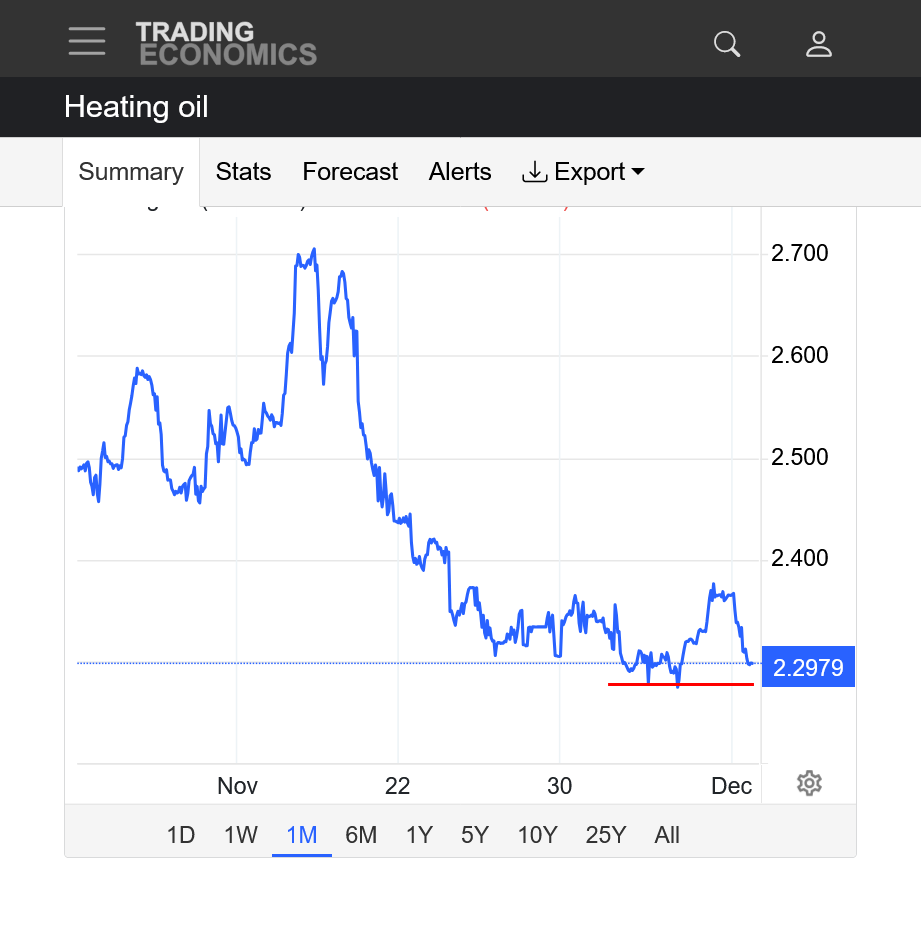Image resolution: width=921 pixels, height=932 pixels.
Task: Select the 10Y time range
Action: [x=537, y=835]
